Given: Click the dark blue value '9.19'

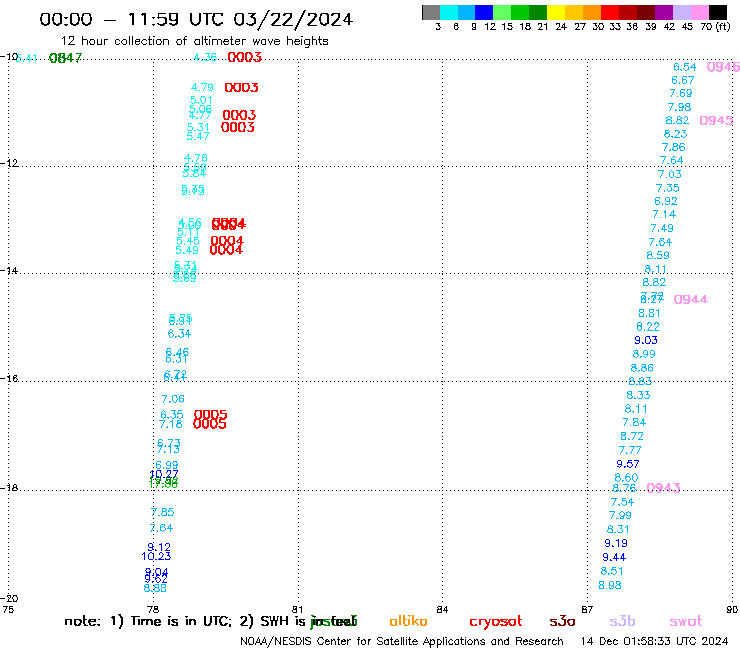Looking at the screenshot, I should point(616,543).
